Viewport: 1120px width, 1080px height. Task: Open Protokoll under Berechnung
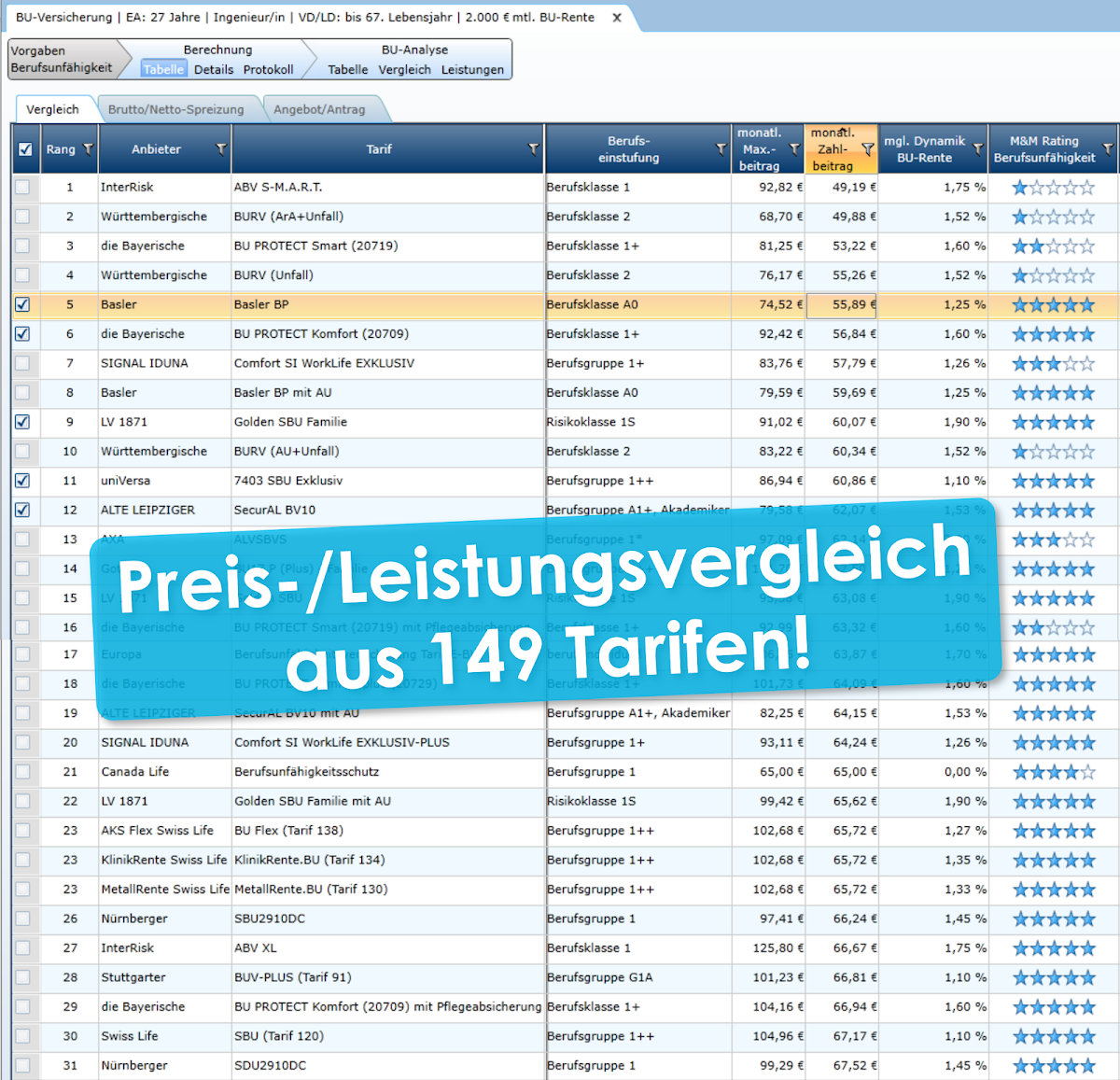click(x=269, y=70)
